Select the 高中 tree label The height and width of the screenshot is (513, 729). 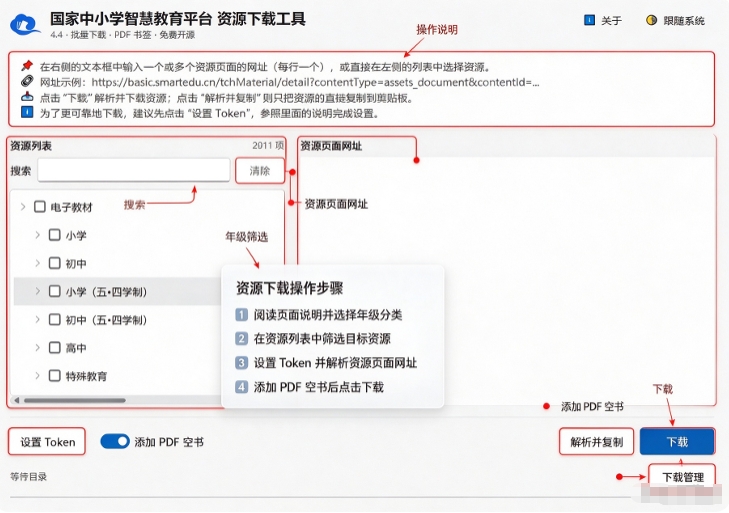76,348
